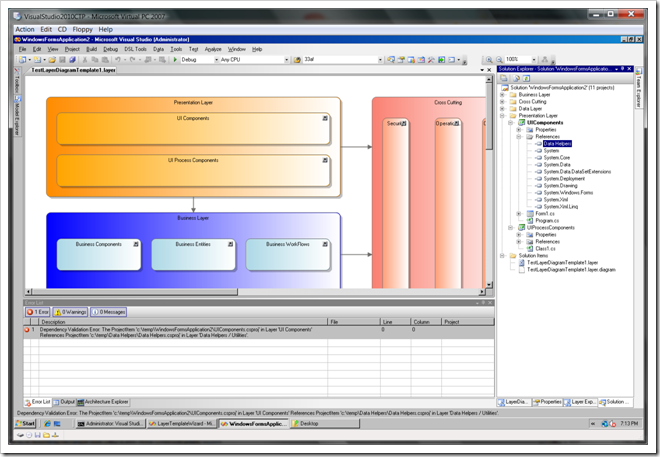Collapse the Business Workflows layer box
This screenshot has height=457, width=660.
(x=327, y=244)
